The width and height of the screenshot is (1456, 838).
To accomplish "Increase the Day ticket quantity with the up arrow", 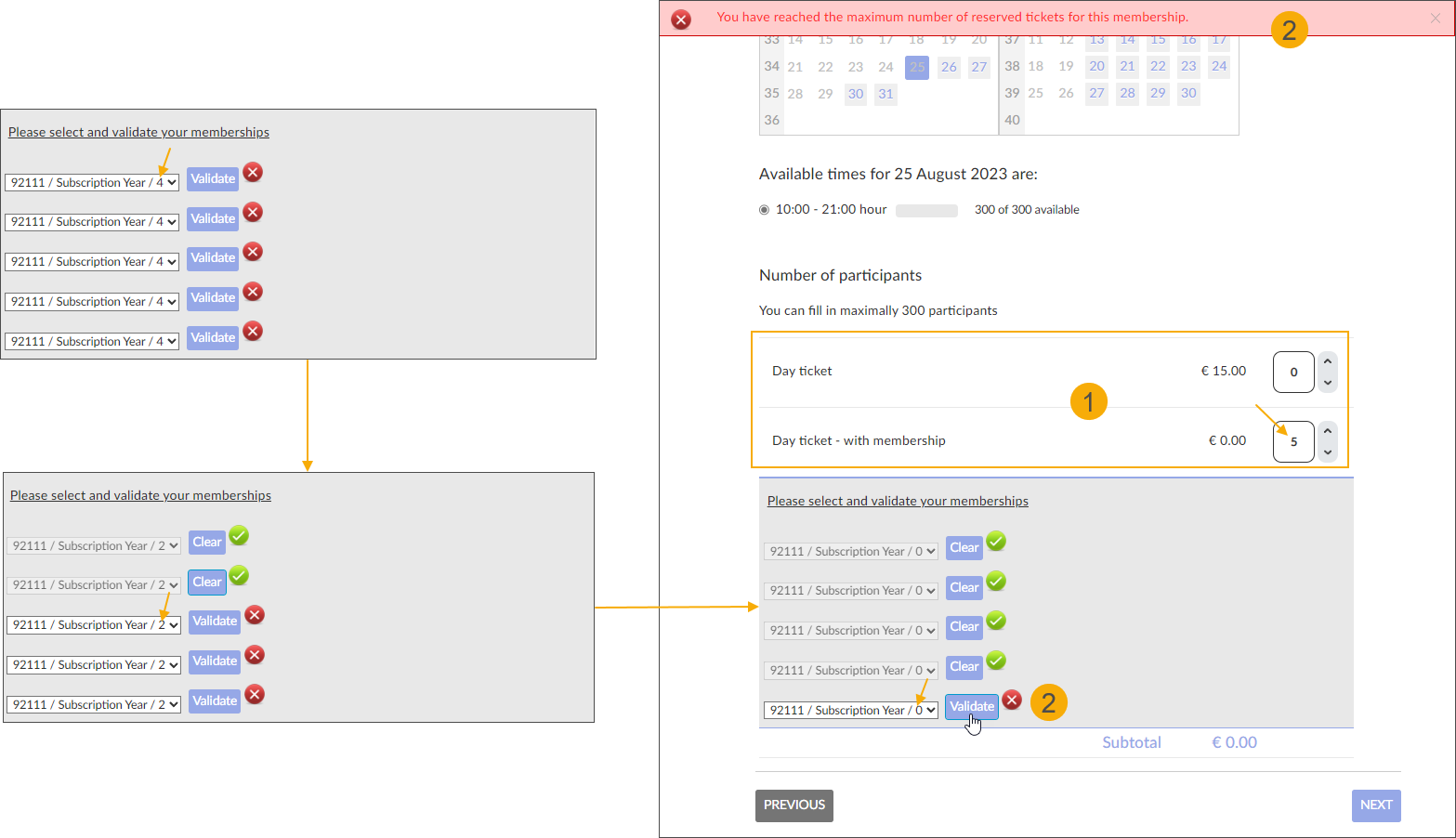I will click(1328, 362).
